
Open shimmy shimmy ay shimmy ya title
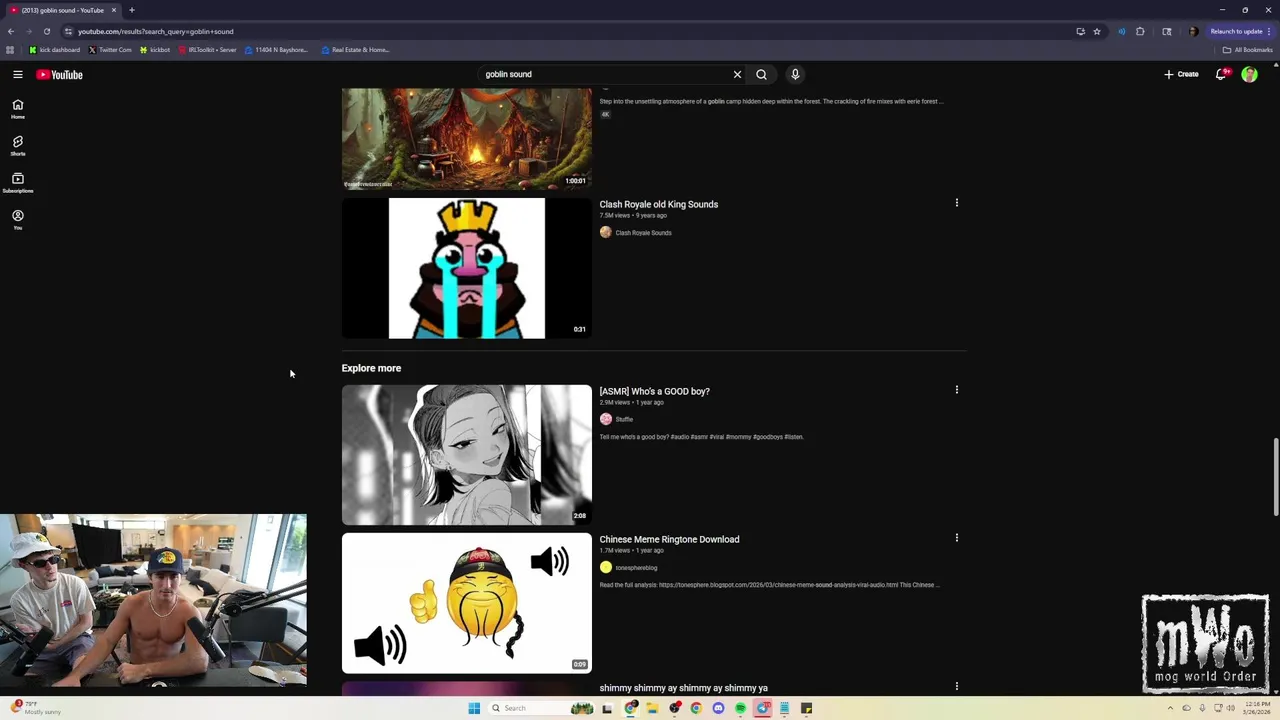683,688
